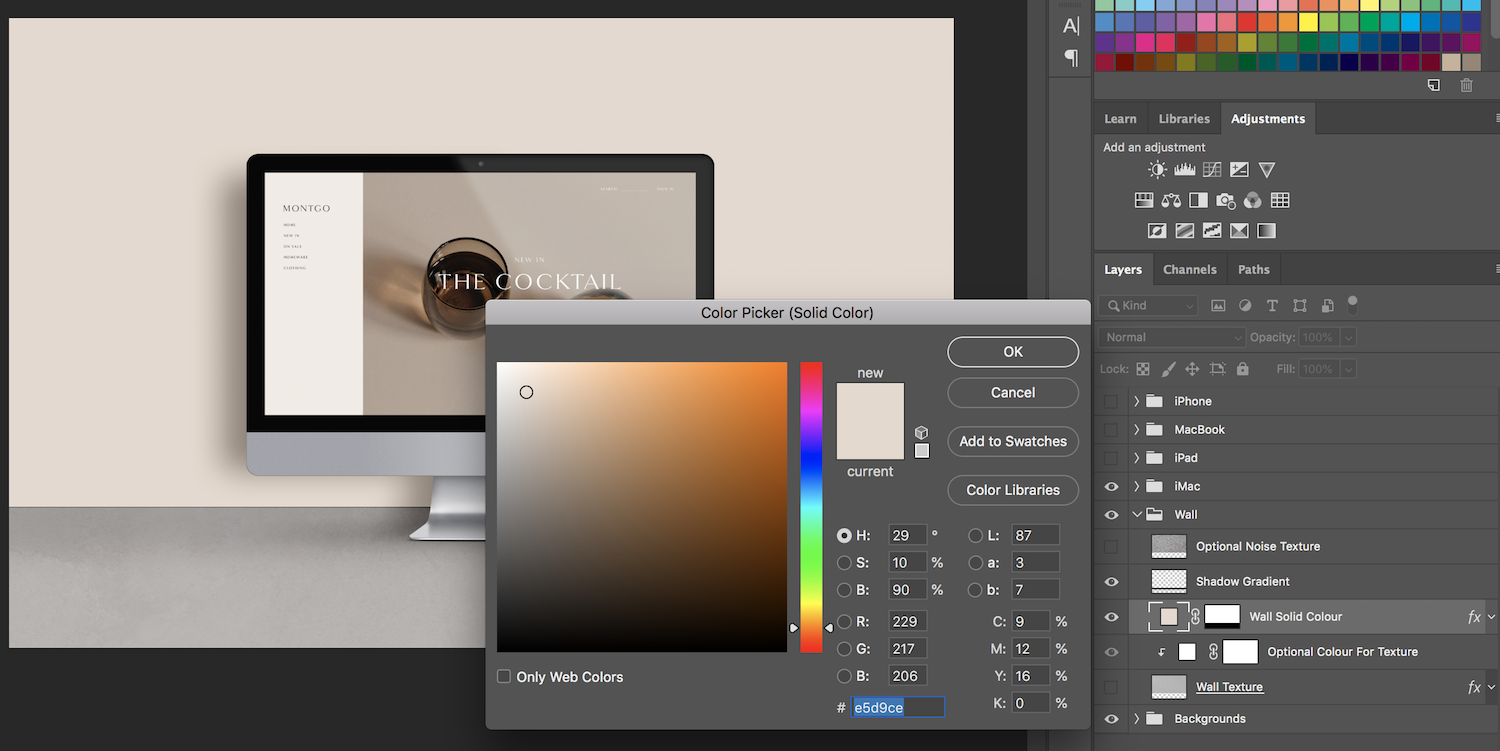Screen dimensions: 1500x751
Task: Create new swatch from Swatches panel
Action: coord(1433,85)
